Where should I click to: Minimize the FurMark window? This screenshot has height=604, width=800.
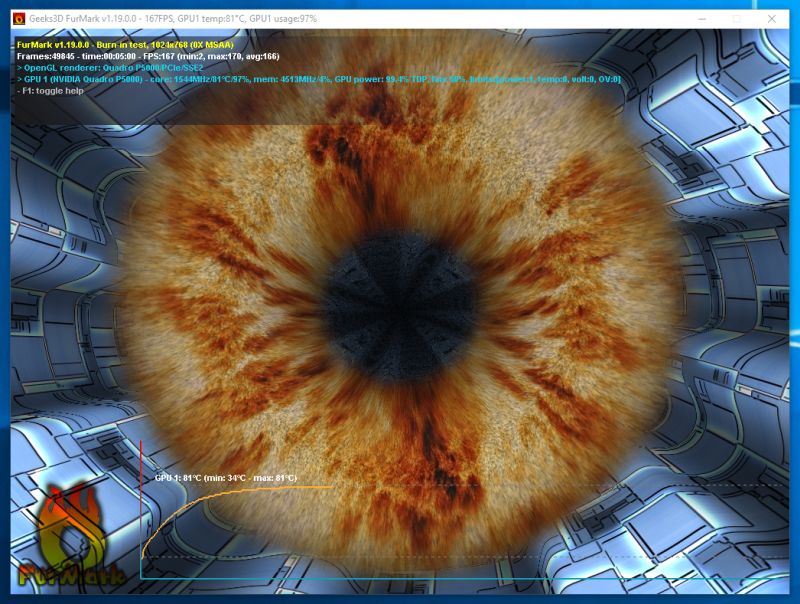click(x=702, y=19)
